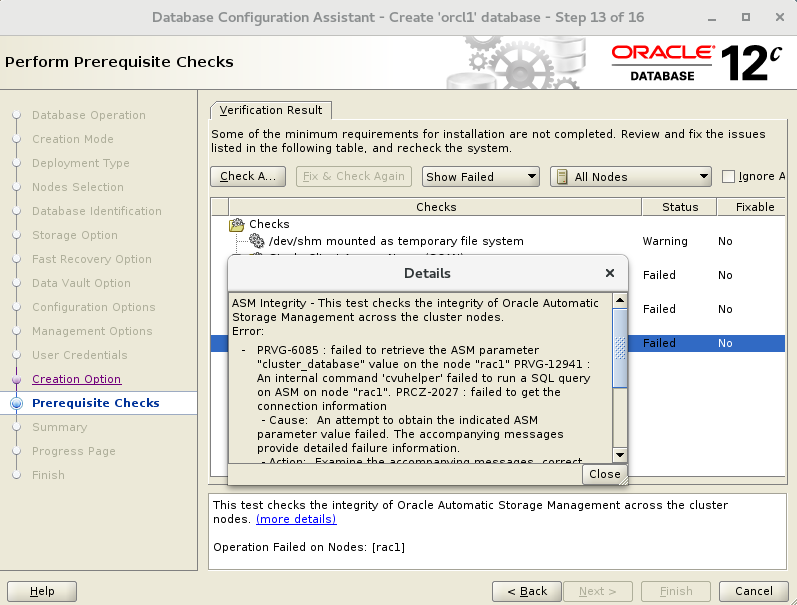The width and height of the screenshot is (797, 605).
Task: Select the Verification Result tab
Action: pos(270,110)
